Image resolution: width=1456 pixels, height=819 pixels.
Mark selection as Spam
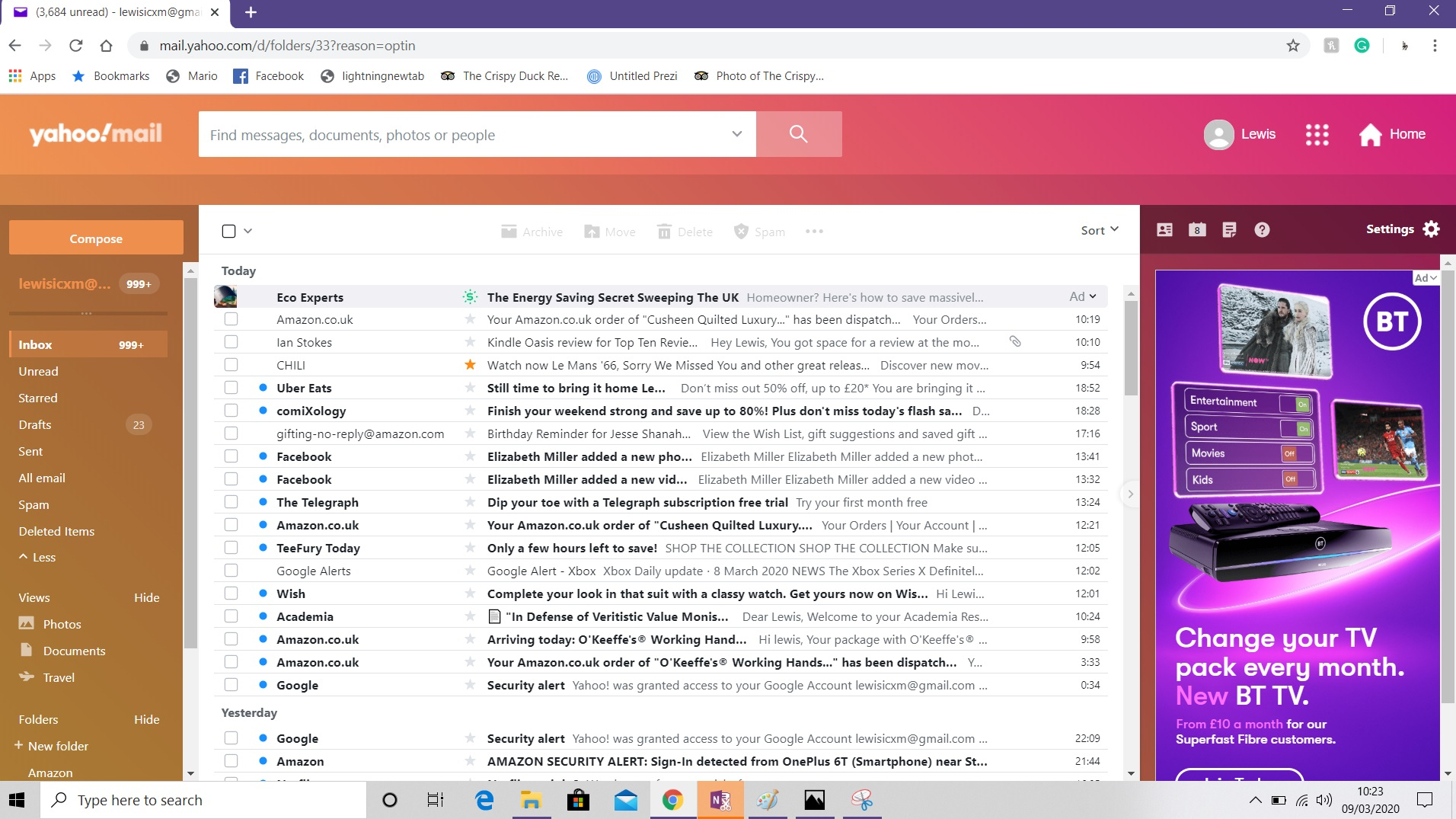759,231
